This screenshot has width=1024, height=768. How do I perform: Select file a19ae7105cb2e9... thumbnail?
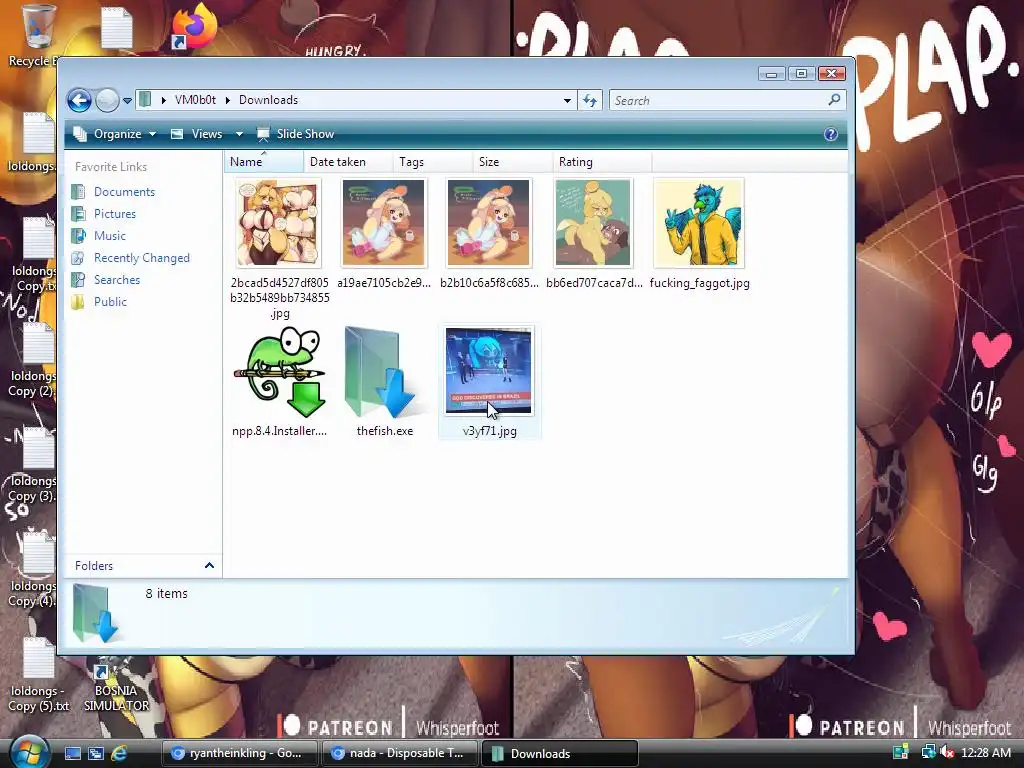point(384,223)
